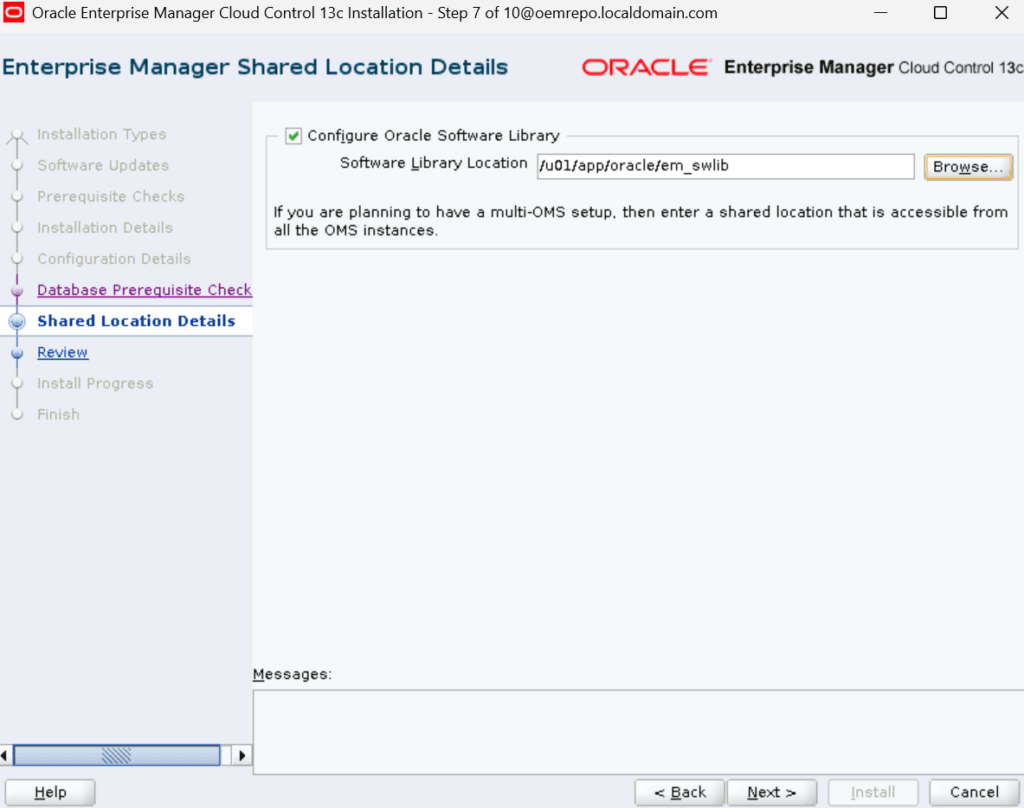Toggle Configure Oracle Software Library checkbox
This screenshot has height=808, width=1024.
293,136
